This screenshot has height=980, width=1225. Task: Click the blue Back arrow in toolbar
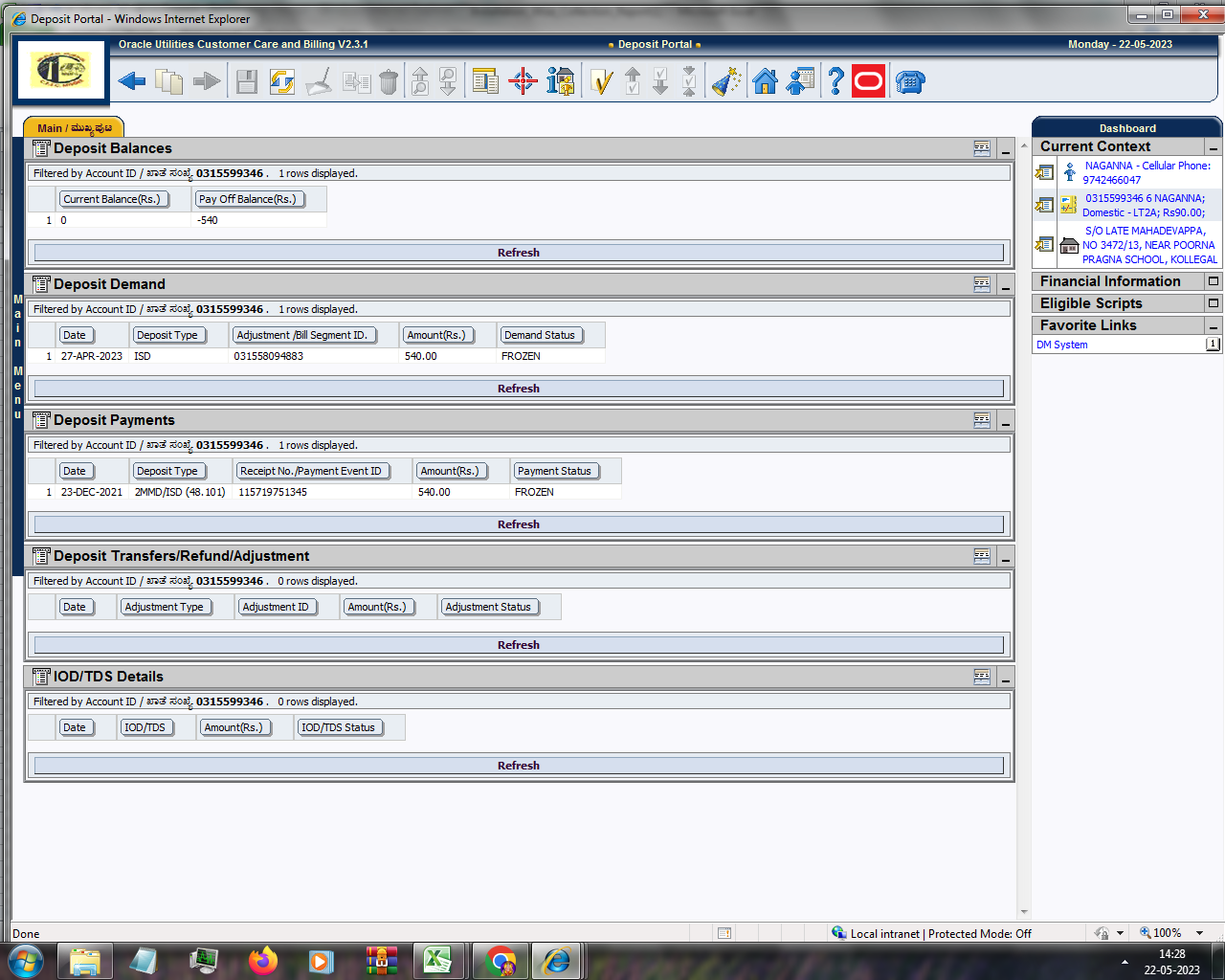(x=132, y=82)
